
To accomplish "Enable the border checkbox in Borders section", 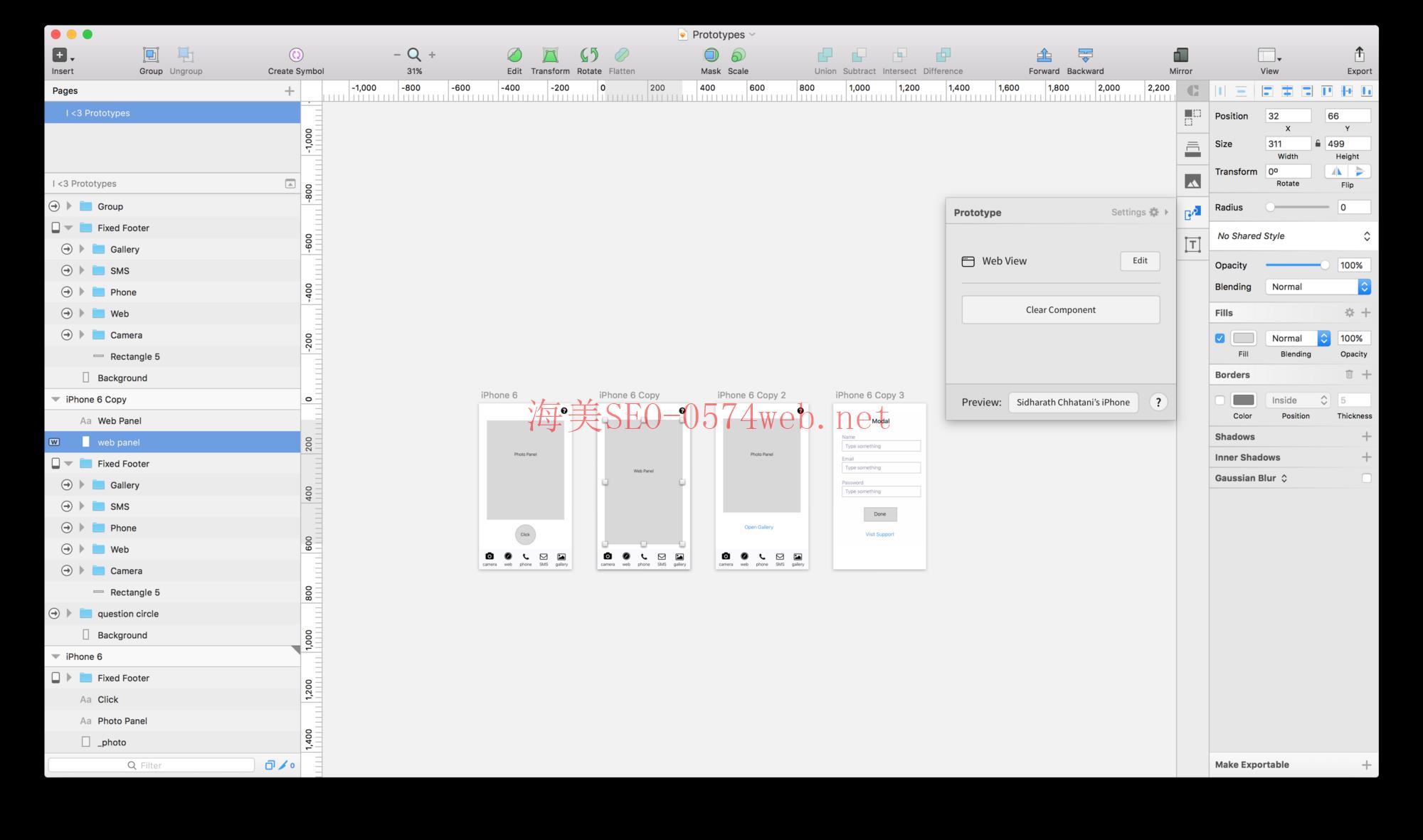I will [1219, 400].
